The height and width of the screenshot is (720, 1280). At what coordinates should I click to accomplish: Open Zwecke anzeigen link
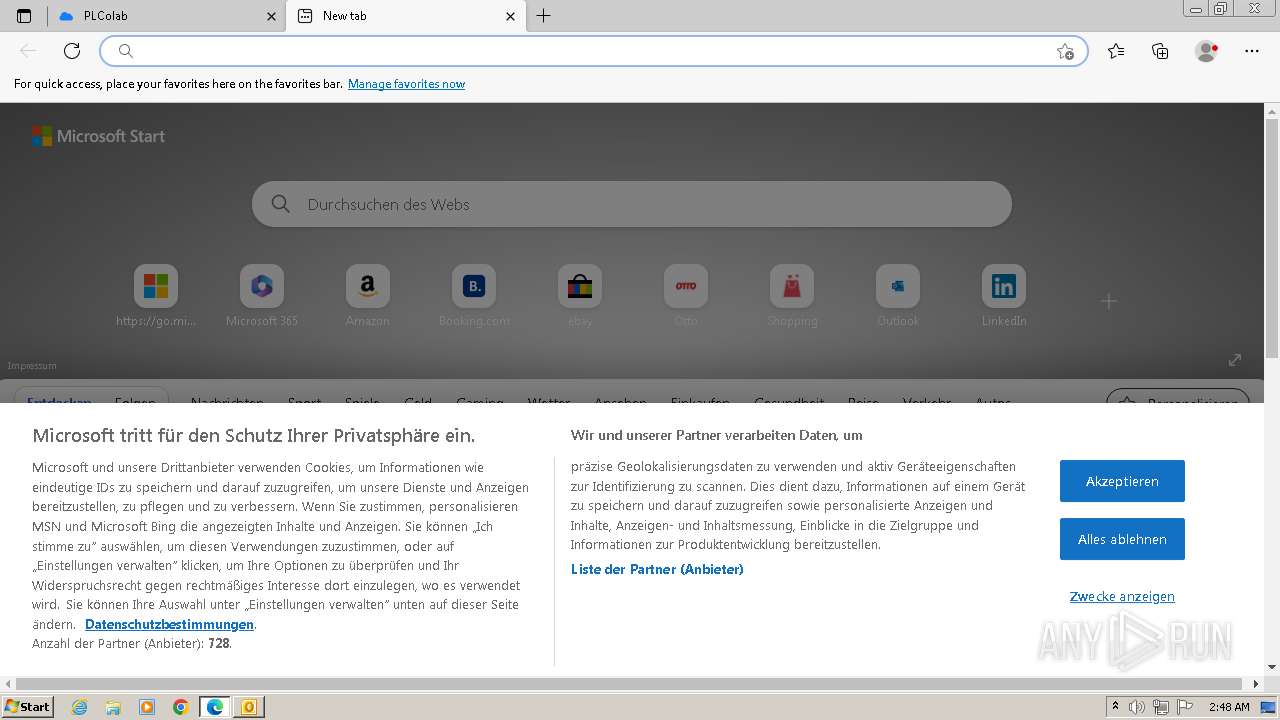click(x=1122, y=596)
